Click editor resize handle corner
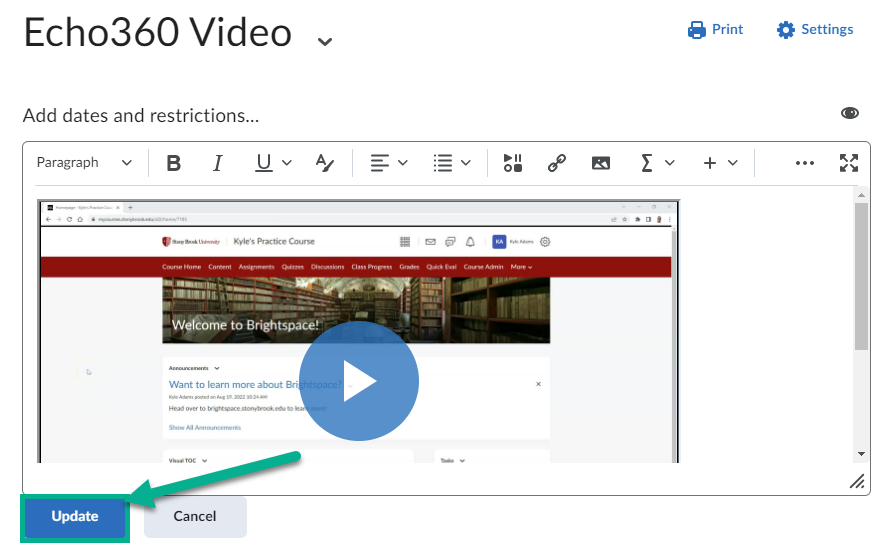Viewport: 882px width, 543px height. pos(857,482)
